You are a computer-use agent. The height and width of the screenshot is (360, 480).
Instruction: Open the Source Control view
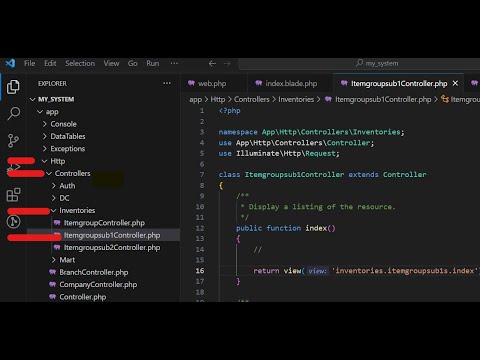click(13, 141)
